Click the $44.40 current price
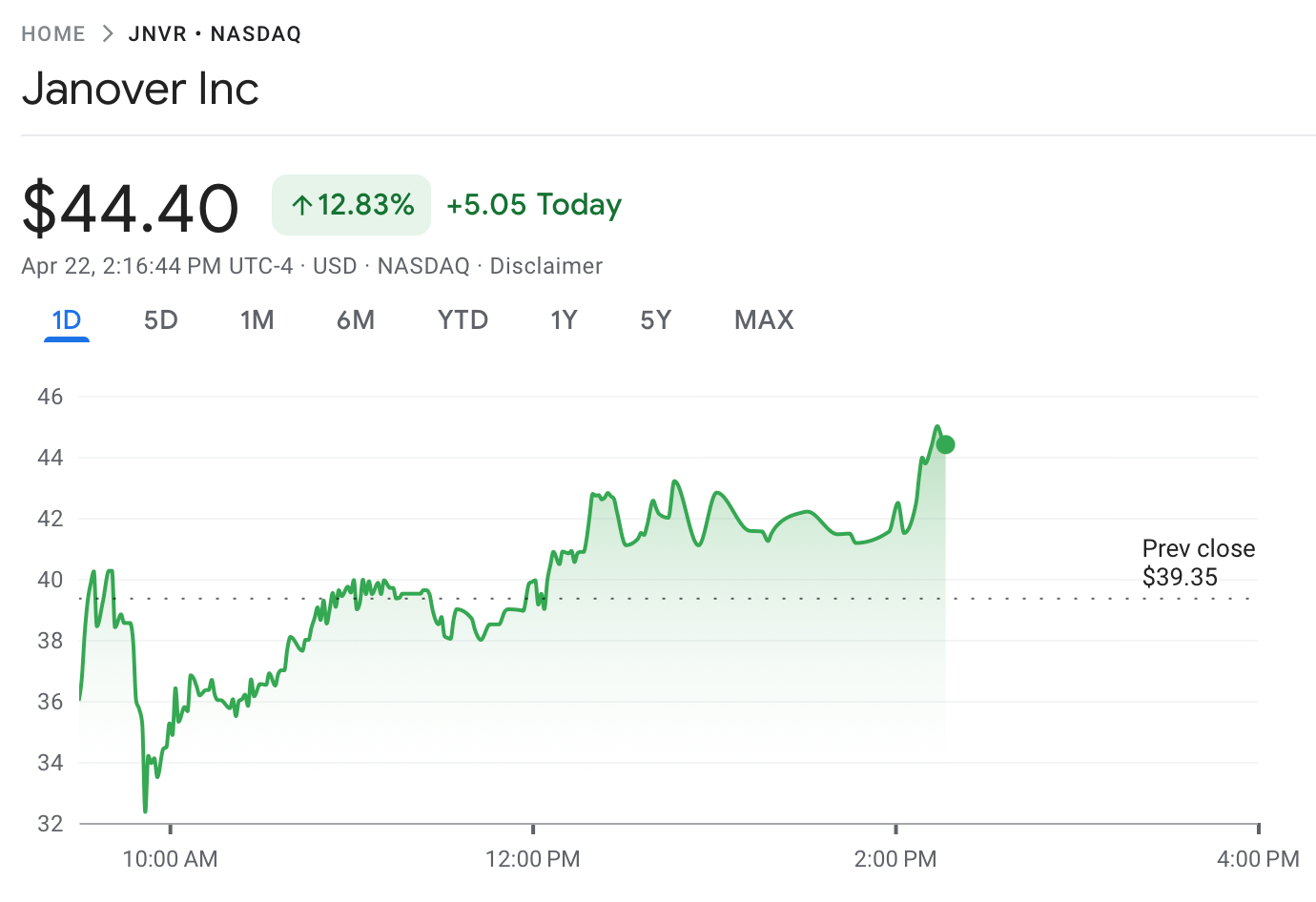 click(x=130, y=208)
